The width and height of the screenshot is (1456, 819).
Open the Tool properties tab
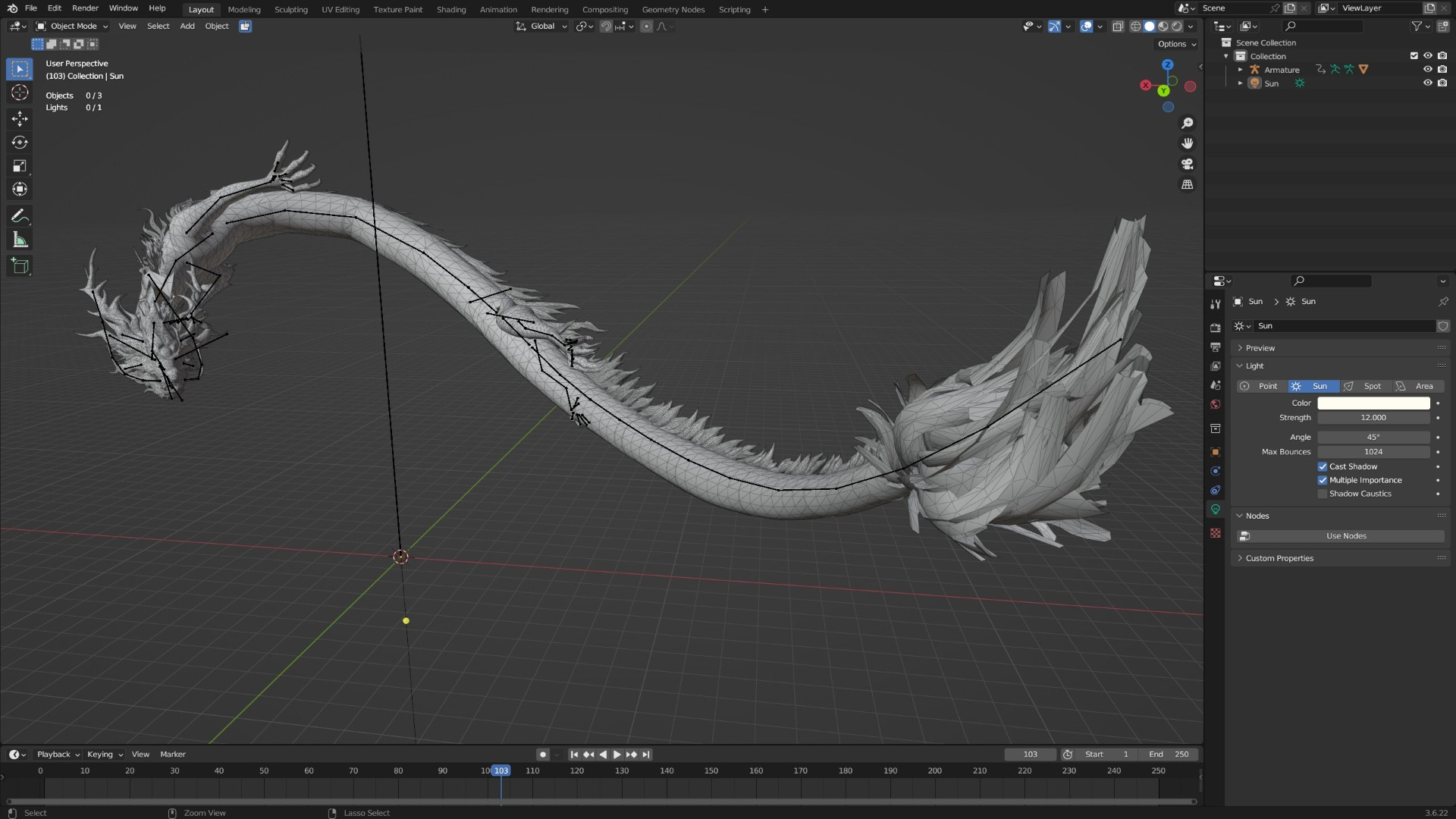click(1216, 304)
